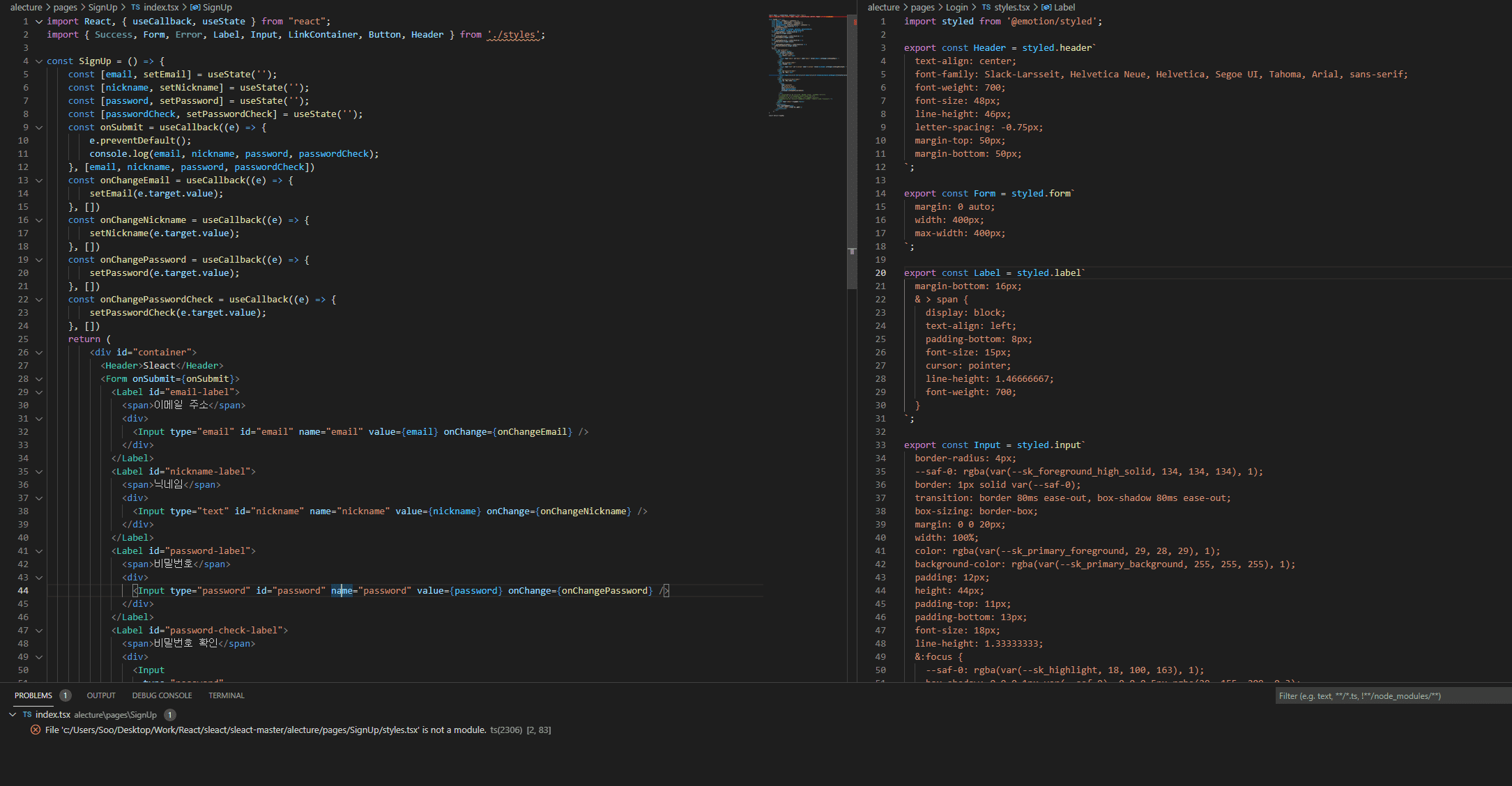Open the Debug Console tab
The image size is (1512, 786).
point(162,695)
